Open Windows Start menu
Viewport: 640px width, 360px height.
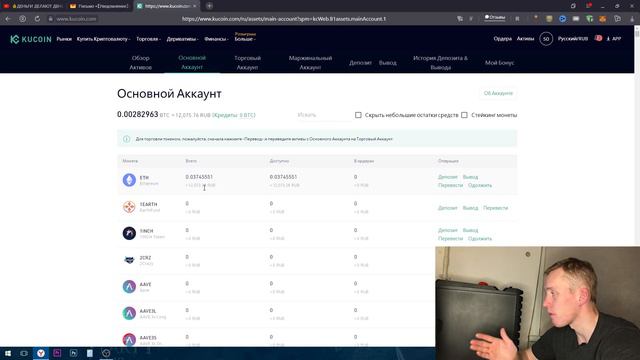coord(8,353)
